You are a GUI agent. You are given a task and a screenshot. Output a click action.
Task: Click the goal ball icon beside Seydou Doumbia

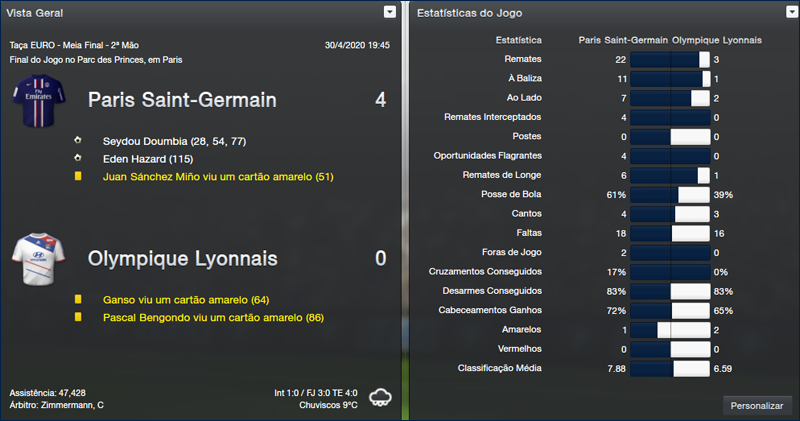click(x=77, y=140)
